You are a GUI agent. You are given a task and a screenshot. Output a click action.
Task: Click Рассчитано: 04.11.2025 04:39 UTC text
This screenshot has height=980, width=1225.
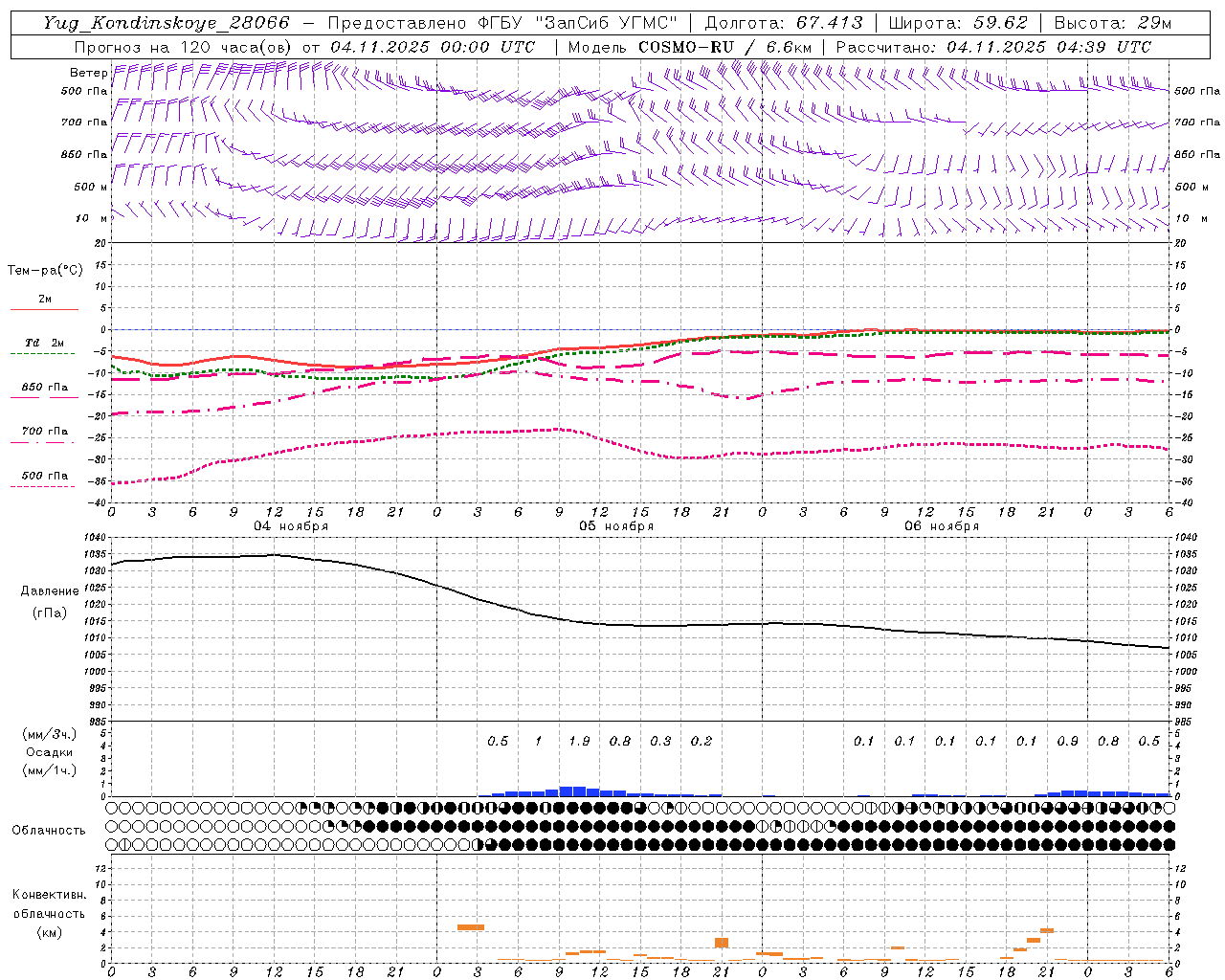click(x=993, y=47)
